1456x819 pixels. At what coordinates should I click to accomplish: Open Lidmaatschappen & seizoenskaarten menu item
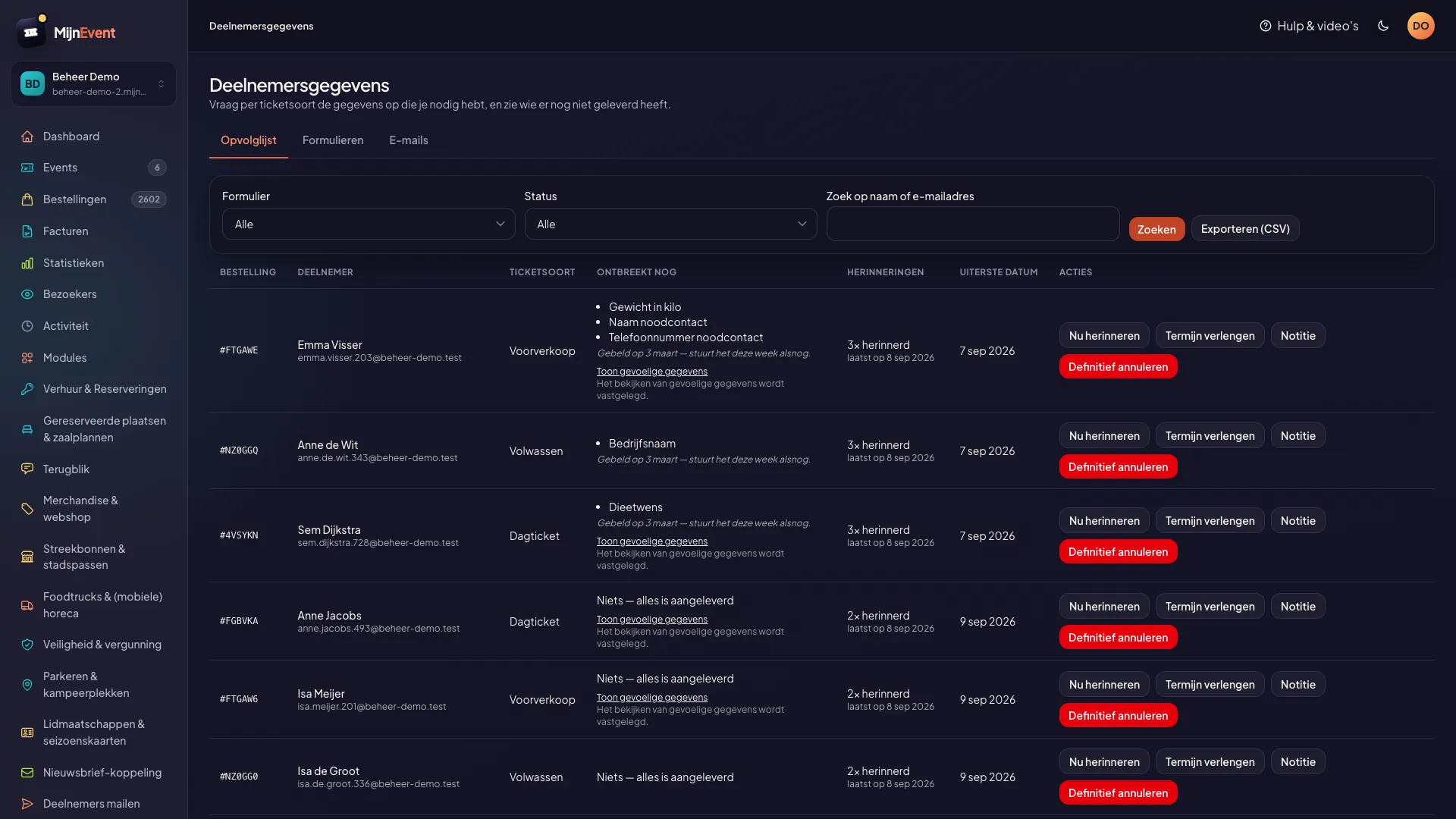[93, 733]
